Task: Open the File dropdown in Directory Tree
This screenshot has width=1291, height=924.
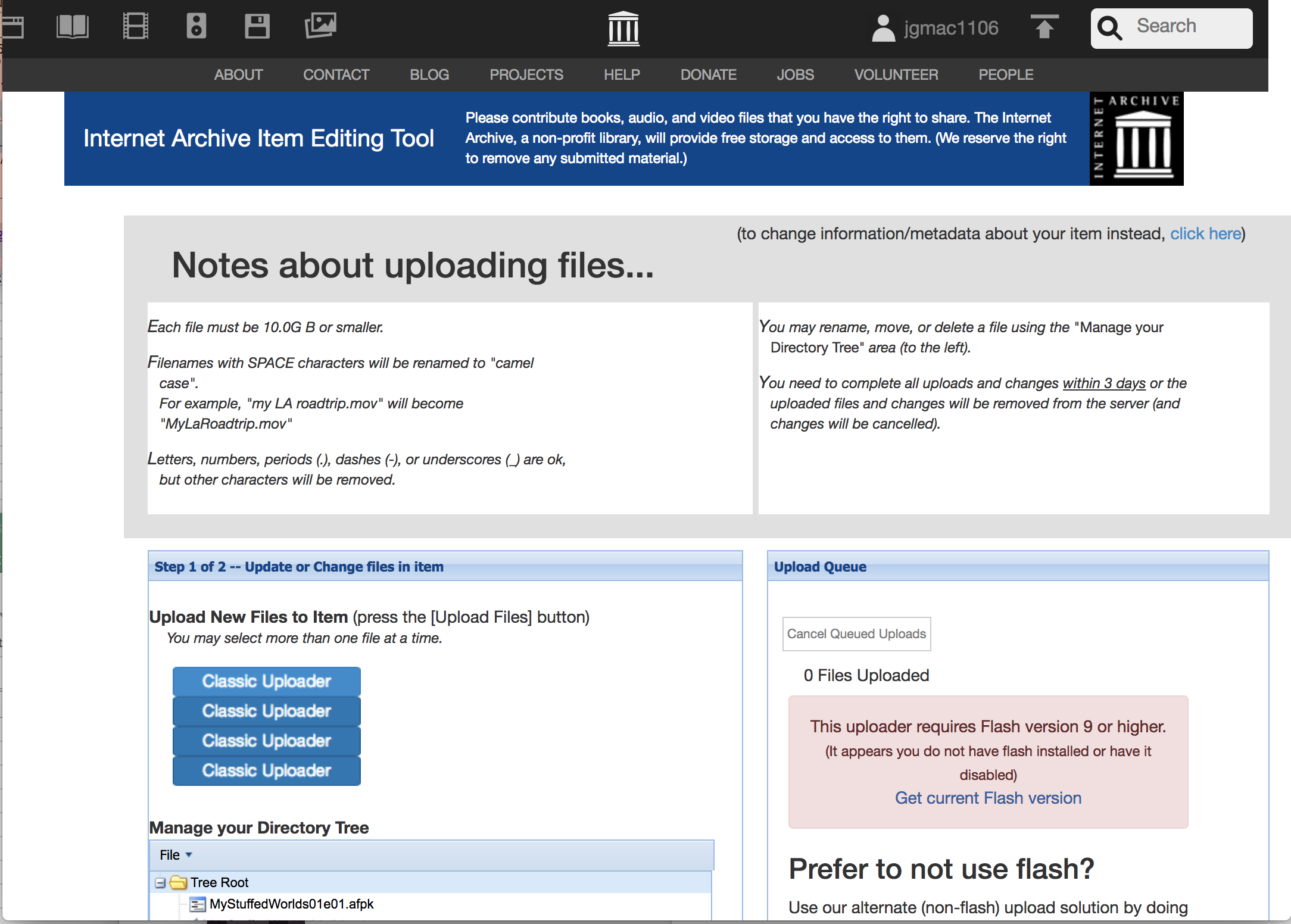Action: [176, 855]
